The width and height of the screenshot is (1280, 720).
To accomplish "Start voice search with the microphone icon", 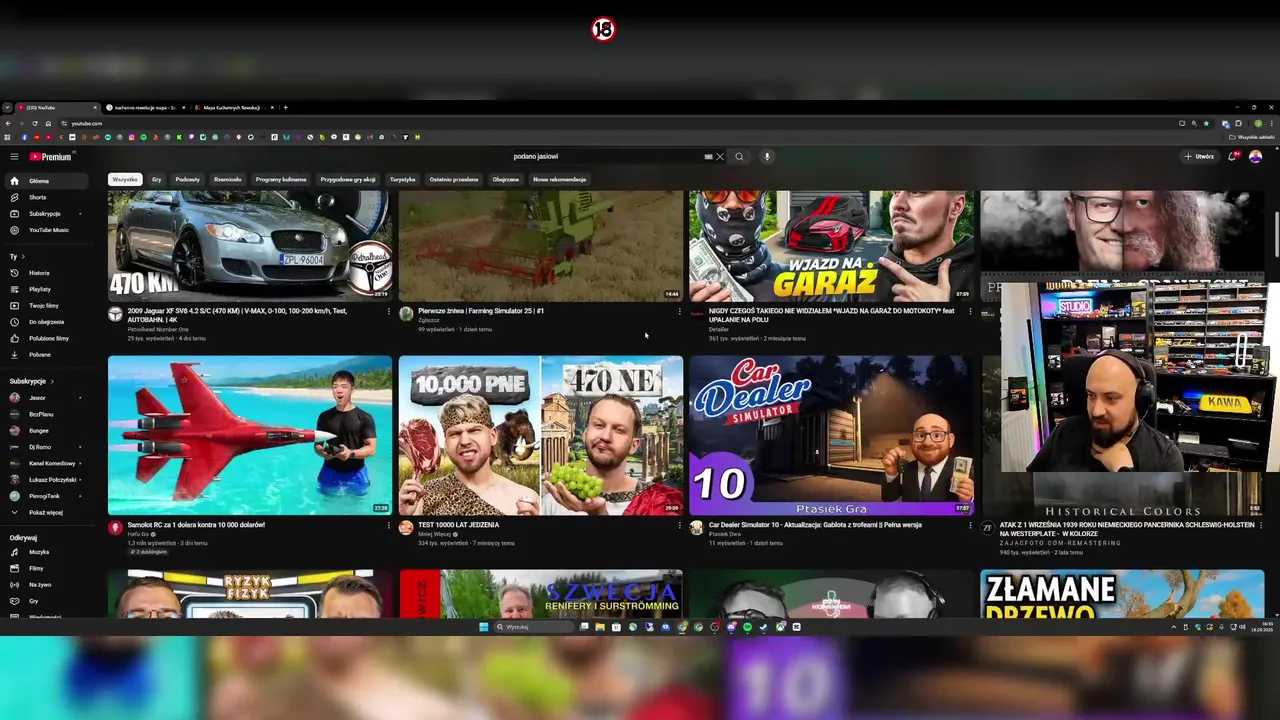I will pyautogui.click(x=767, y=156).
